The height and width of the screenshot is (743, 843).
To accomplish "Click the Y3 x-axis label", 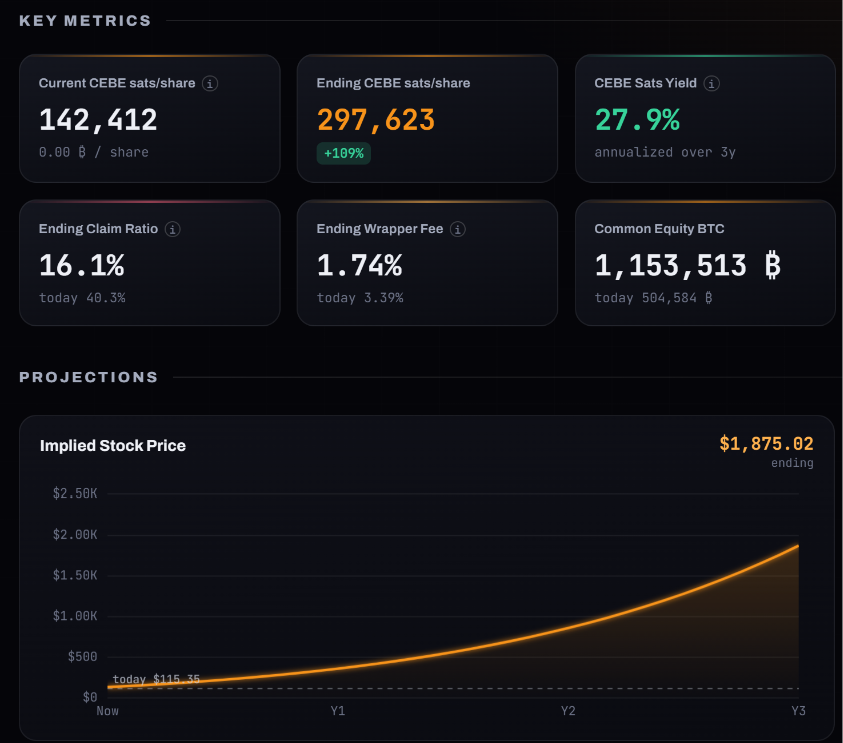I will 798,711.
